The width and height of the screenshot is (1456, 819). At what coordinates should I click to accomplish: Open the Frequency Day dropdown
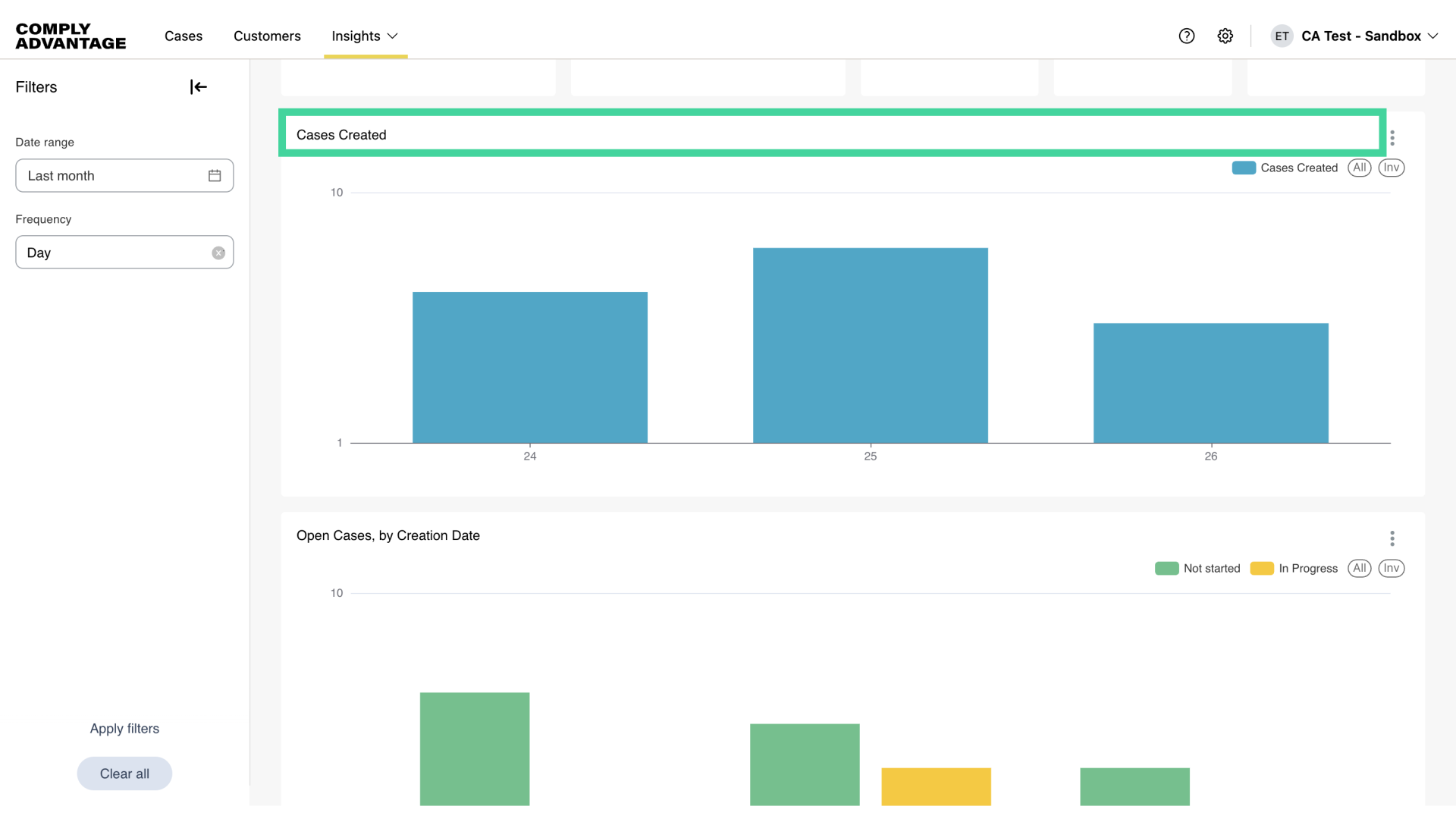pyautogui.click(x=114, y=253)
